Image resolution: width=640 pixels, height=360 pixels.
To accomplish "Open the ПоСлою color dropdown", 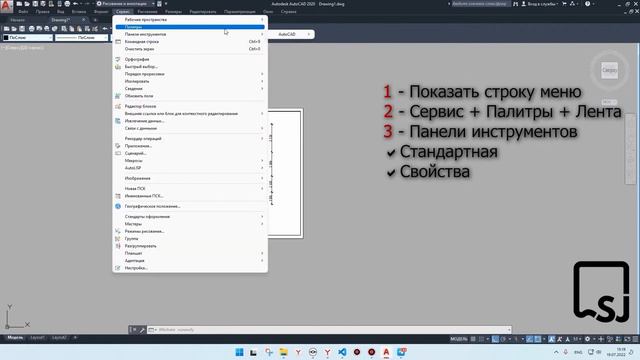I will pos(28,38).
